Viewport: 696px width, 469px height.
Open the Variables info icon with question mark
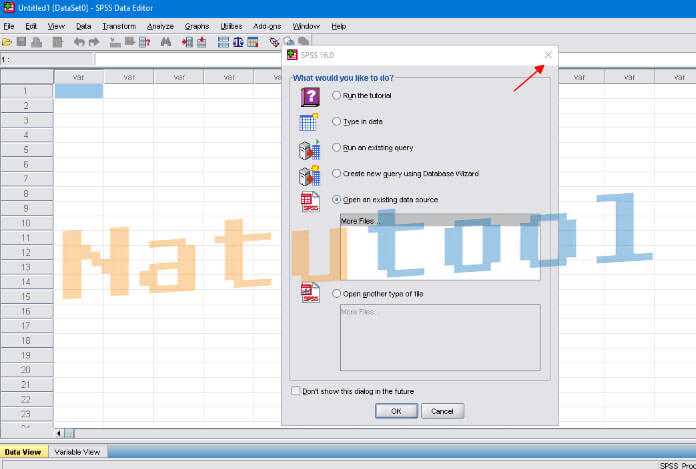(x=145, y=43)
